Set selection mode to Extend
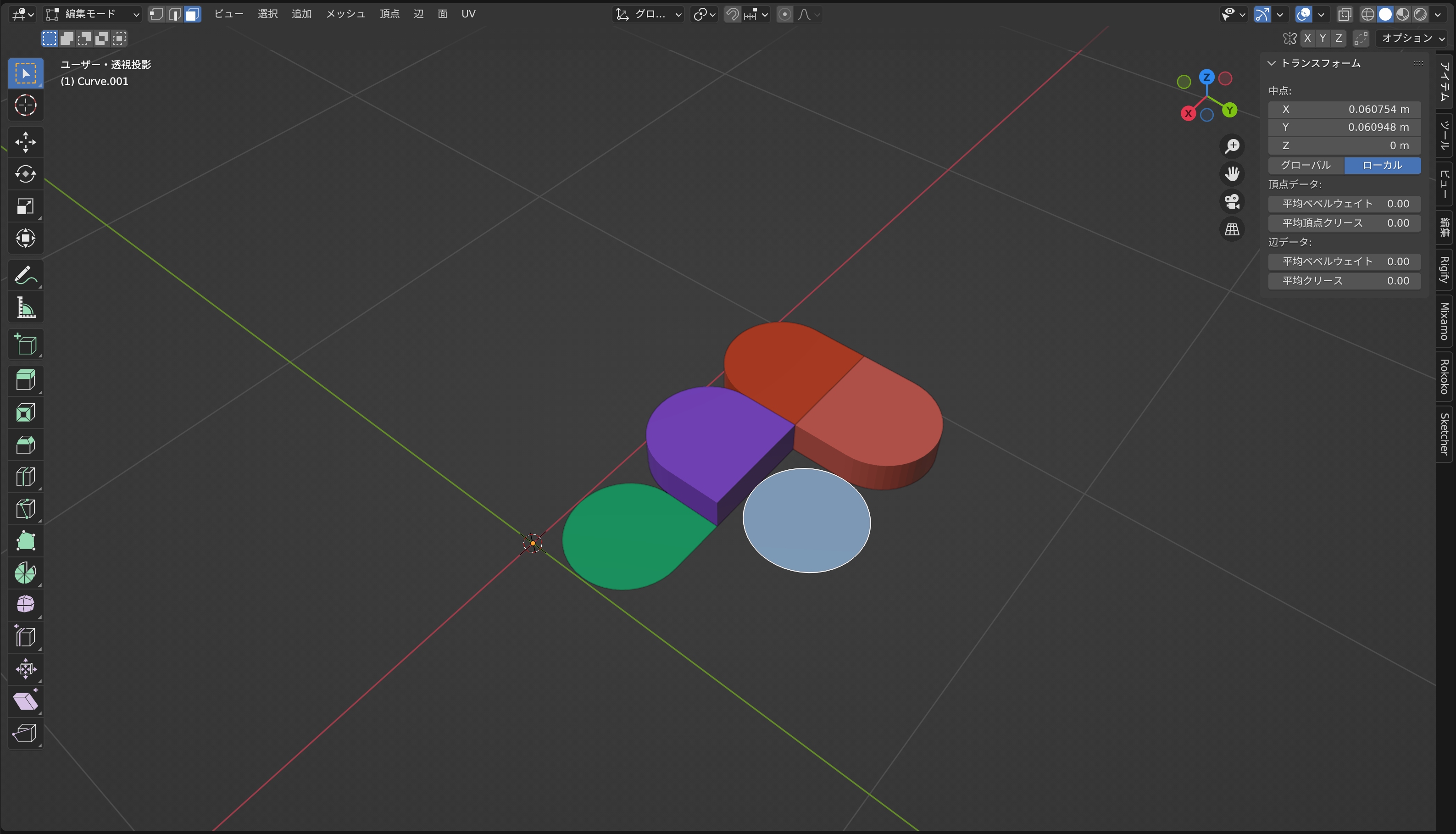 point(67,39)
